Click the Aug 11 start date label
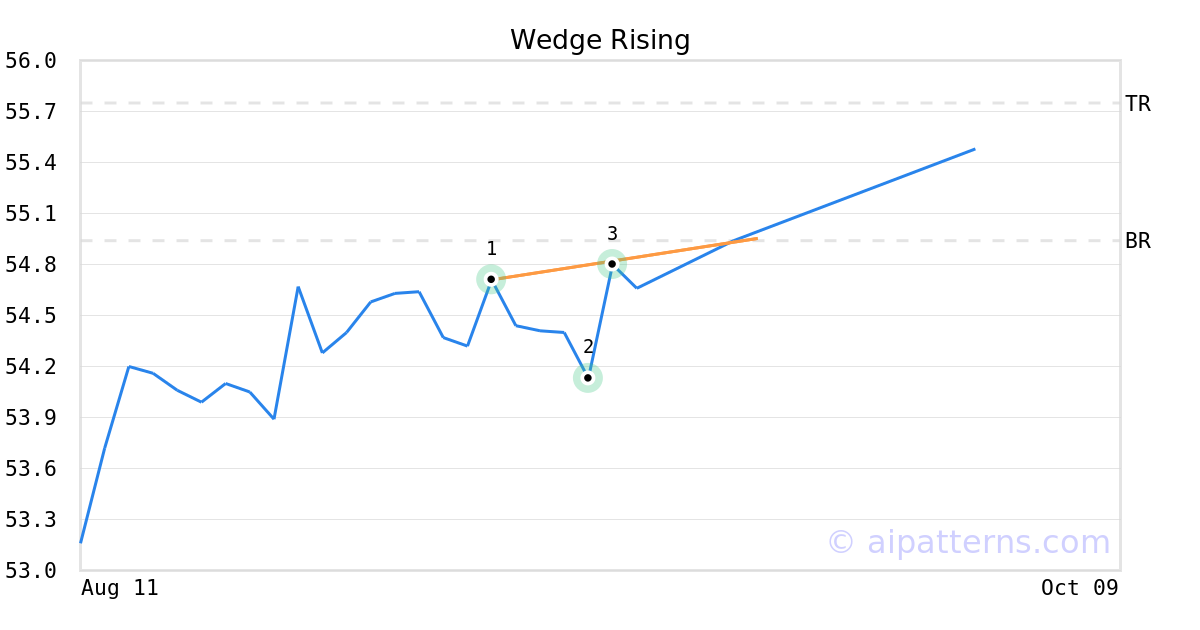Viewport: 1200px width, 630px height. pyautogui.click(x=120, y=588)
